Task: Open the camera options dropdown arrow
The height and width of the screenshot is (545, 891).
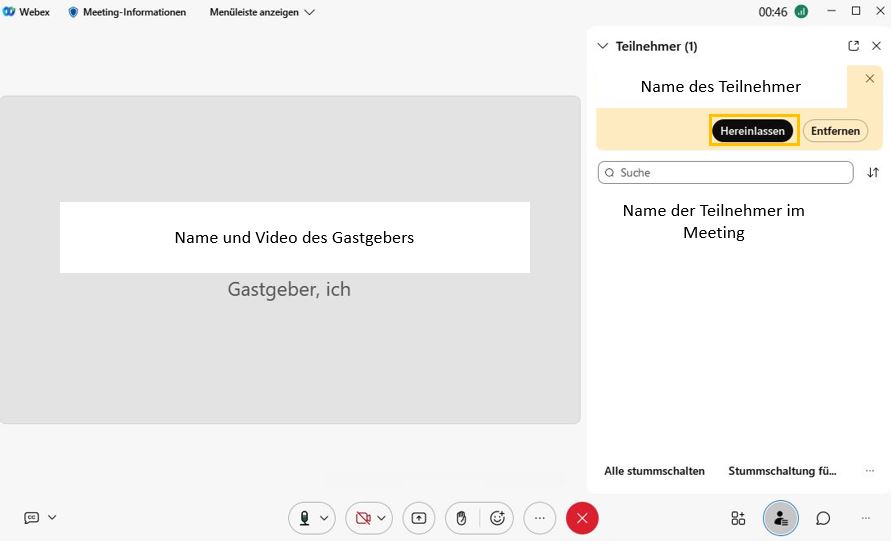Action: point(381,518)
